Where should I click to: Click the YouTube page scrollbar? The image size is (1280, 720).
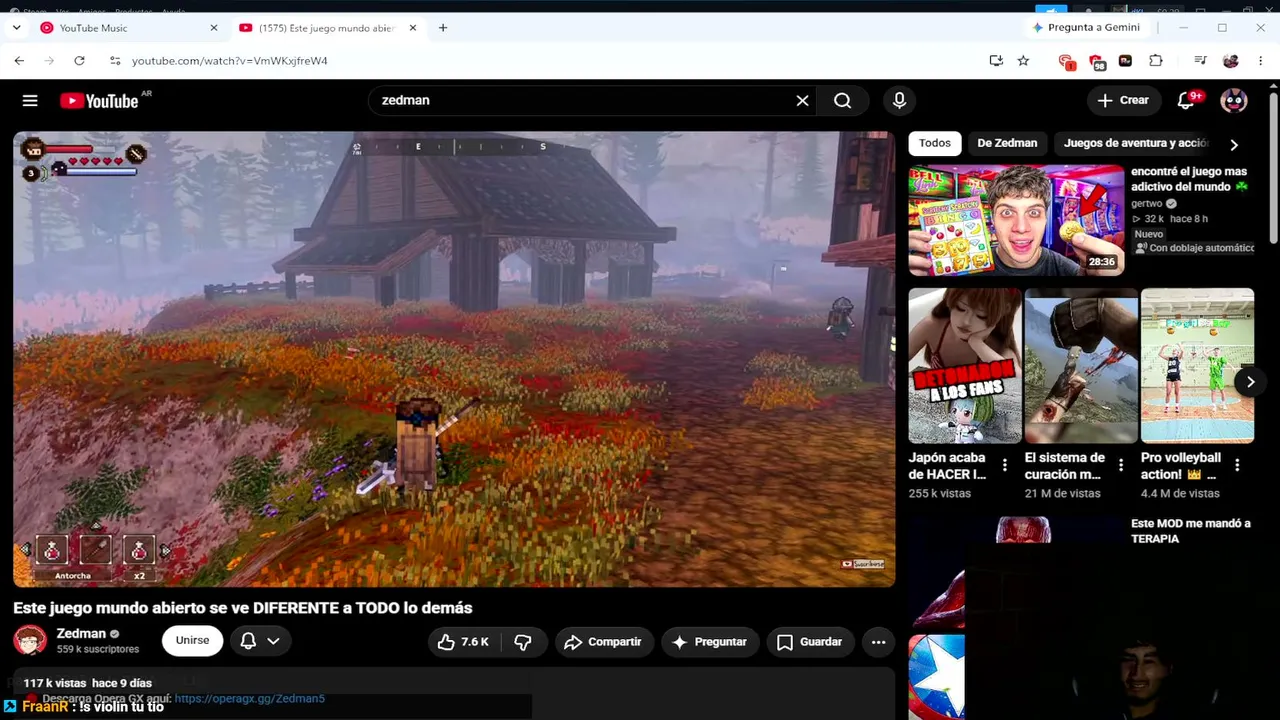click(1273, 168)
